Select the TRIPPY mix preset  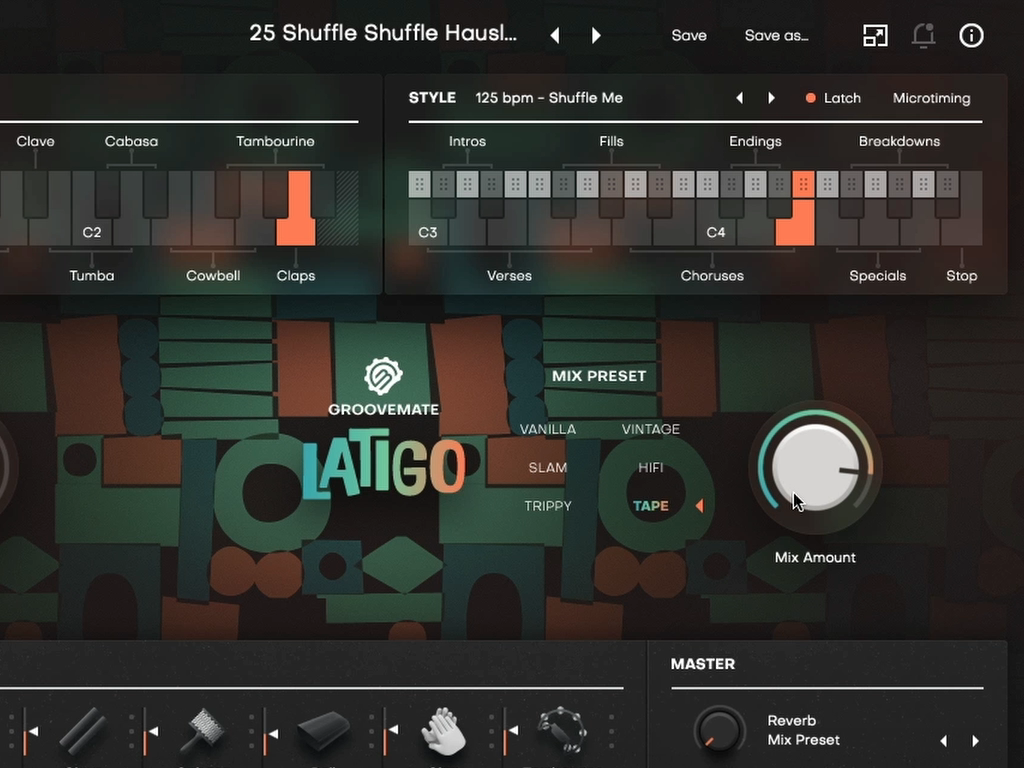(548, 506)
